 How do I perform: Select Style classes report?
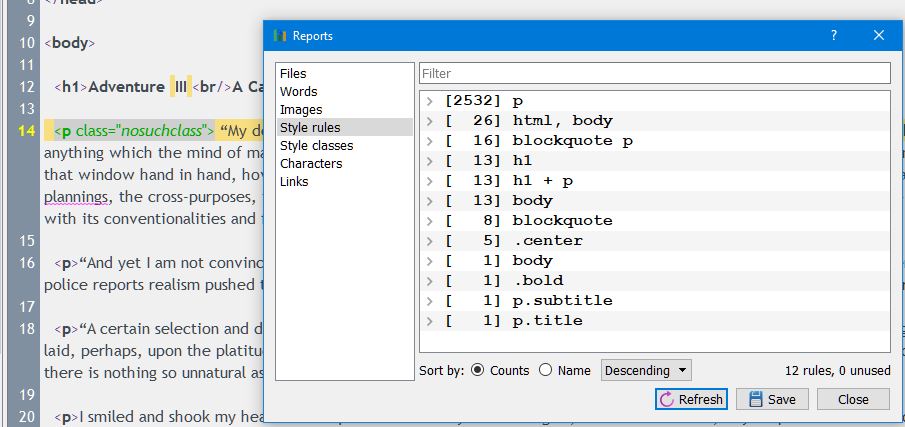(345, 145)
